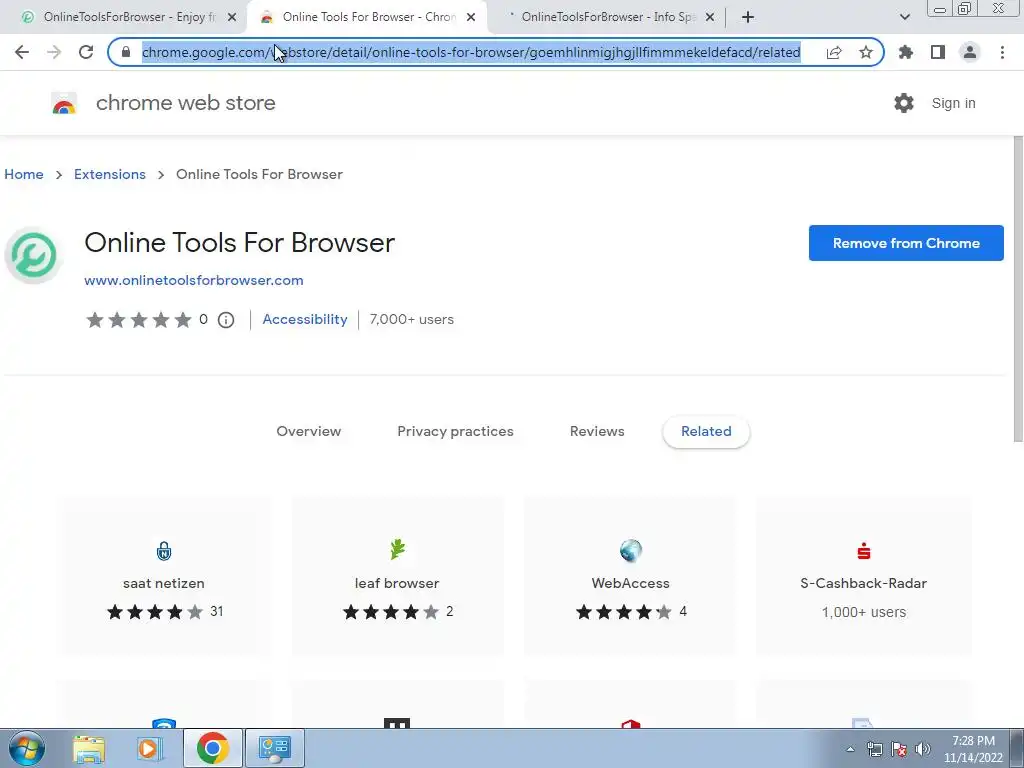Expand the tab search dropdown arrow
Screen dimensions: 1024x768
click(904, 17)
